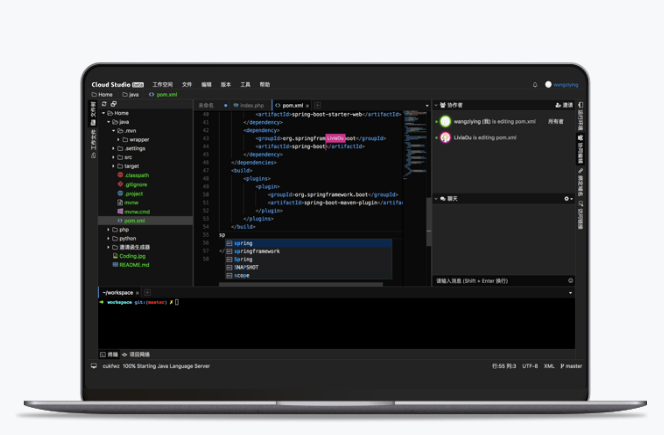Image resolution: width=664 pixels, height=435 pixels.
Task: Expand the wrapper folder
Action: (x=119, y=140)
